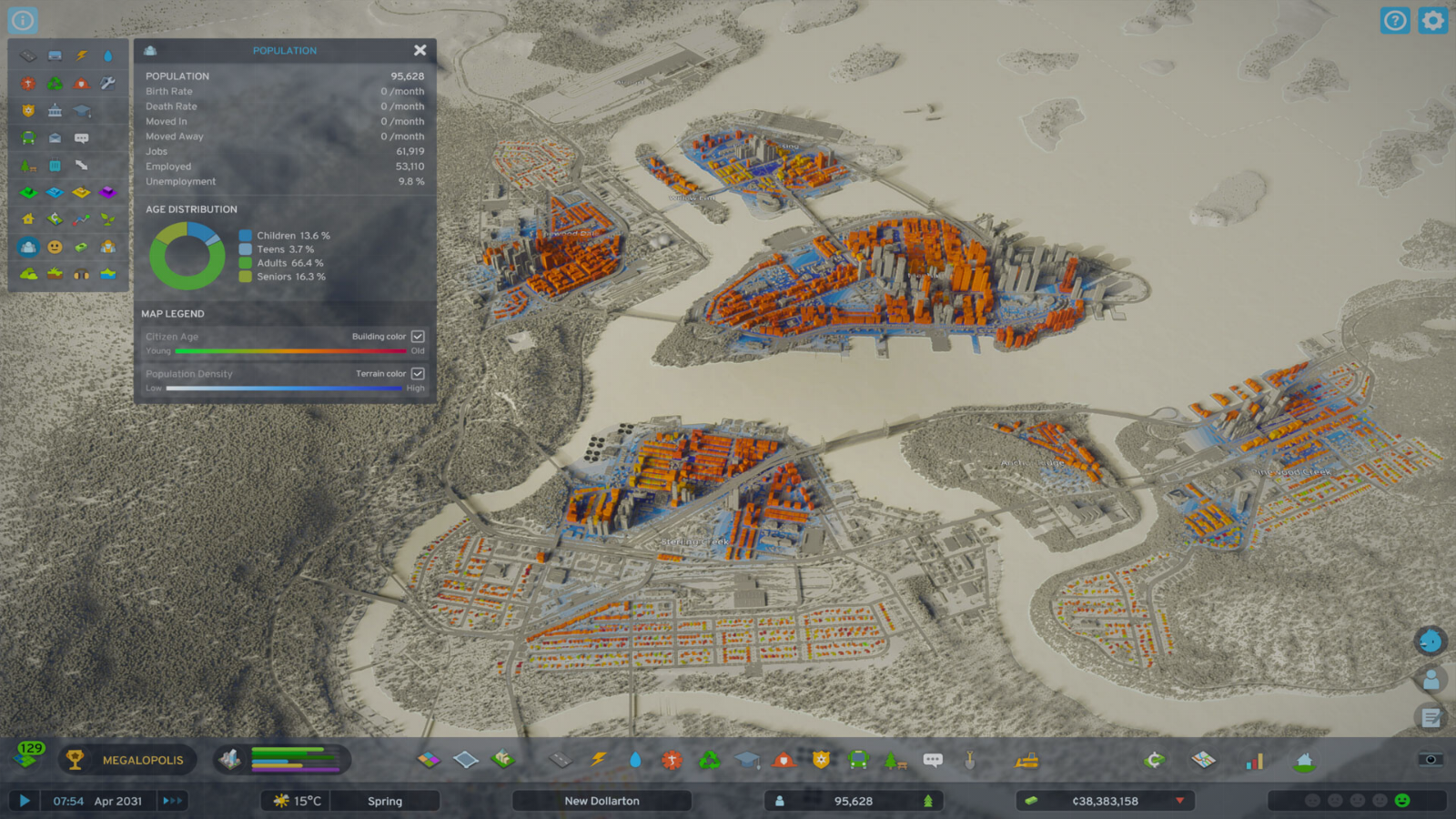Change simulation speed with the triple arrows
This screenshot has height=819, width=1456.
(172, 801)
